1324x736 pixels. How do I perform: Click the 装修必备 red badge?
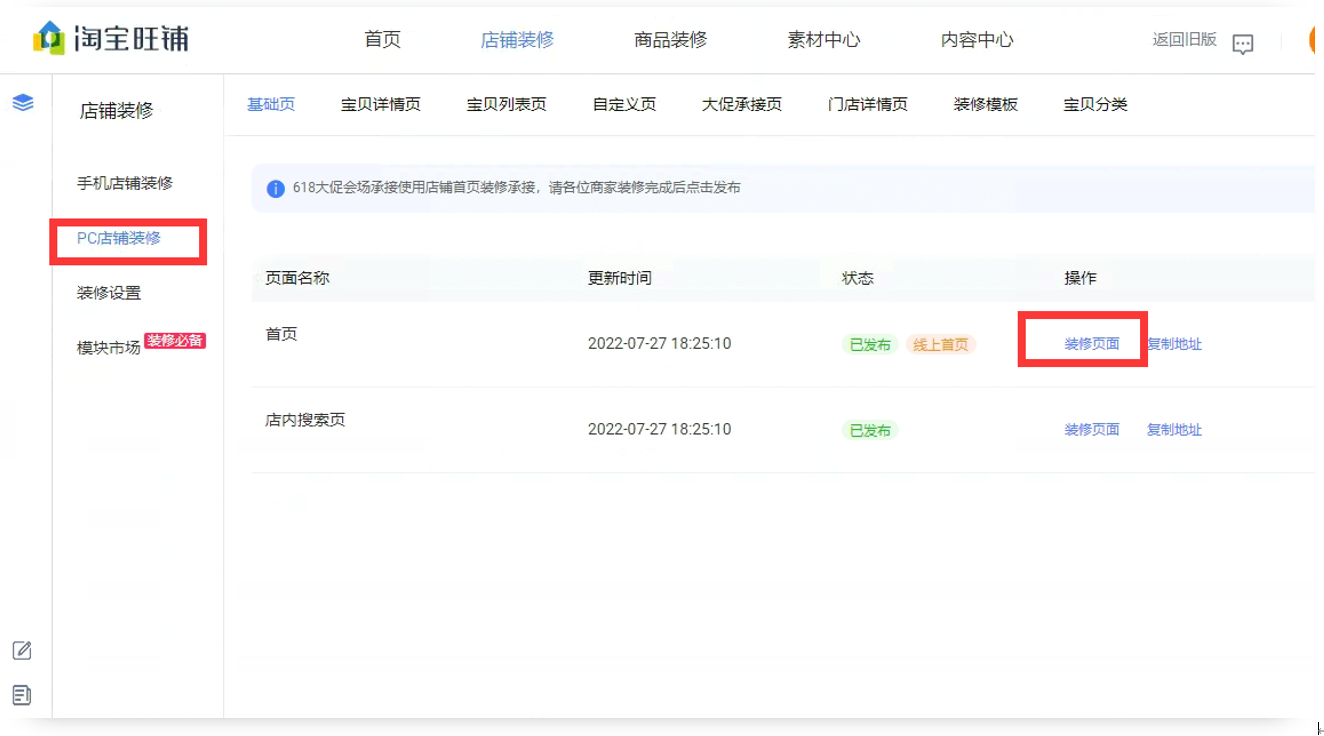click(x=175, y=340)
